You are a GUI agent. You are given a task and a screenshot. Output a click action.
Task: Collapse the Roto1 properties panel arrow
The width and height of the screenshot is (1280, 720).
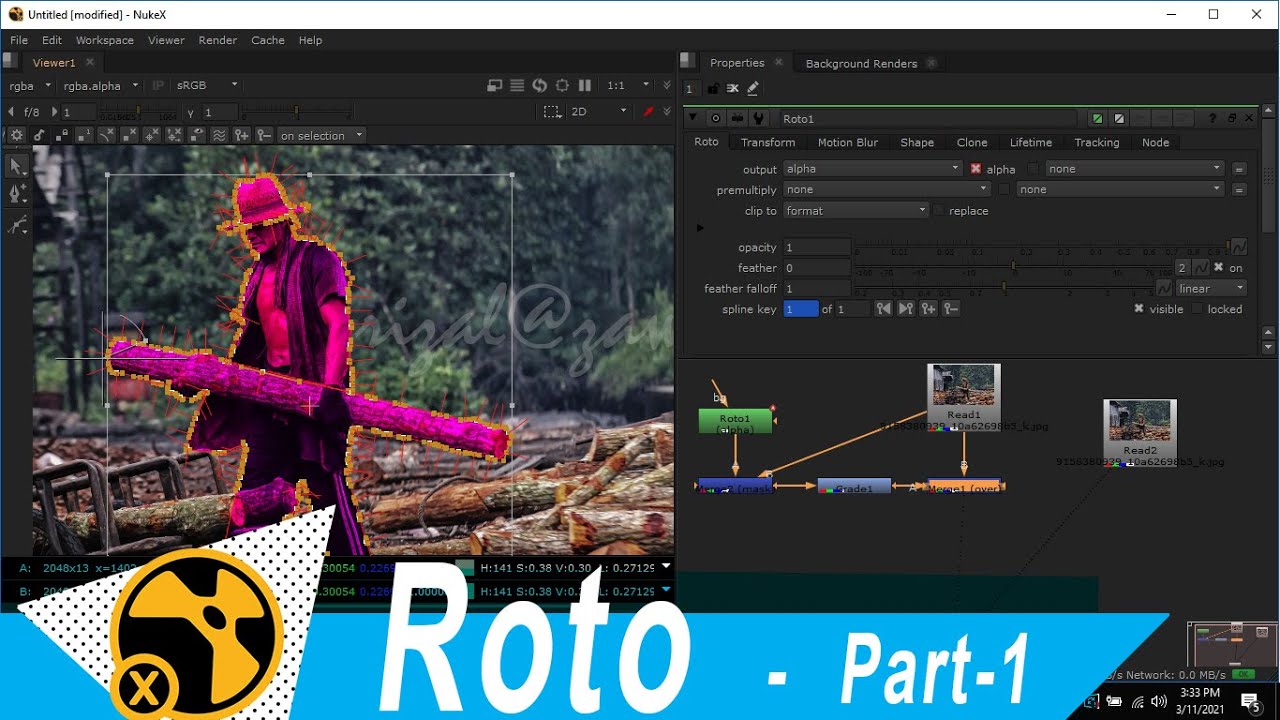693,119
